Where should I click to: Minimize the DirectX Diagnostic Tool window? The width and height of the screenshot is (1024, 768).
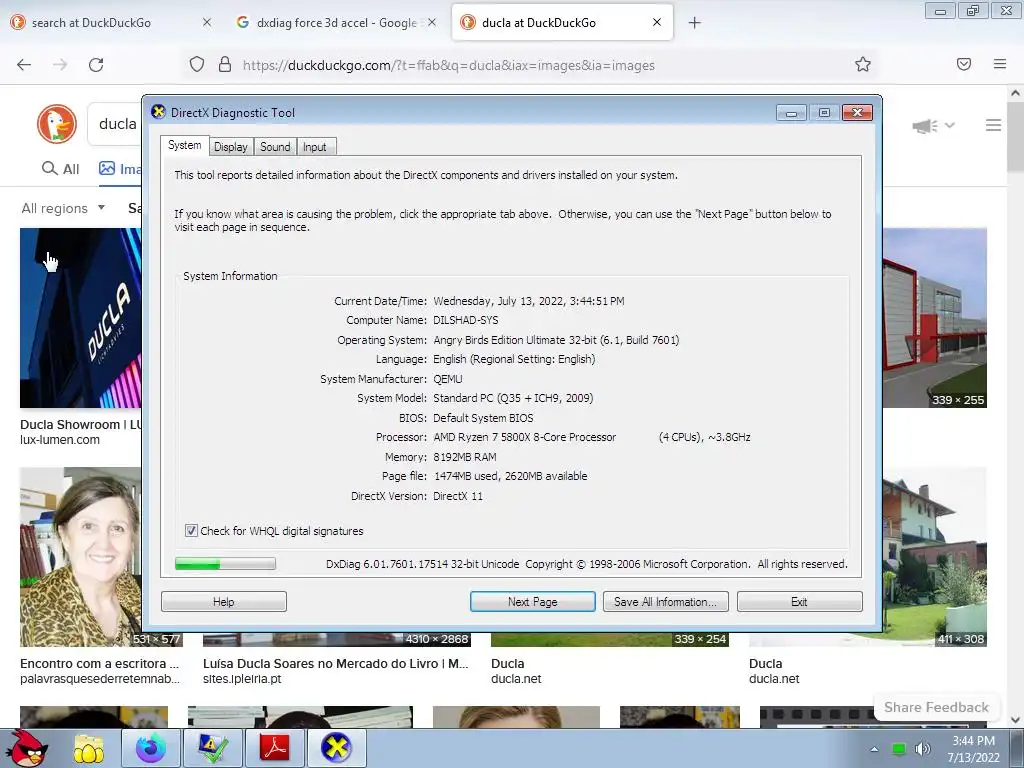pos(791,112)
